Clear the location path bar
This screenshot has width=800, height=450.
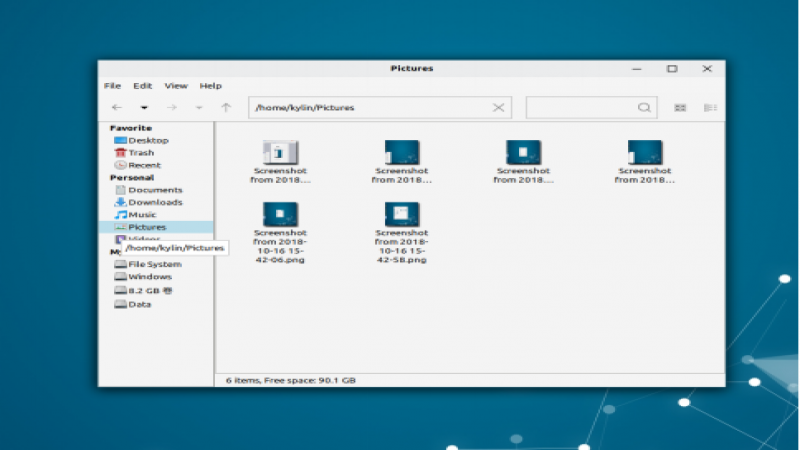pos(498,107)
